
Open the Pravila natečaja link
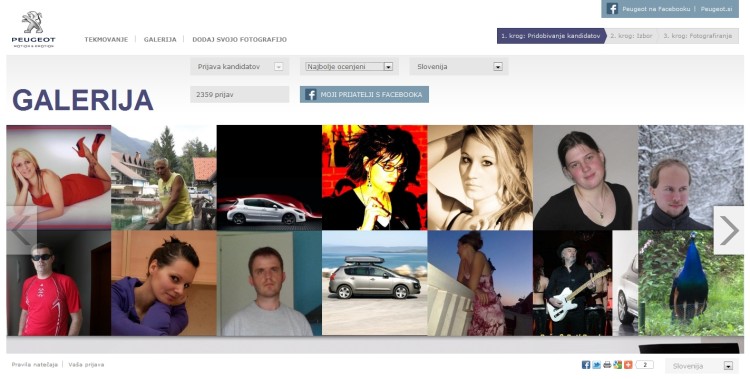(35, 365)
